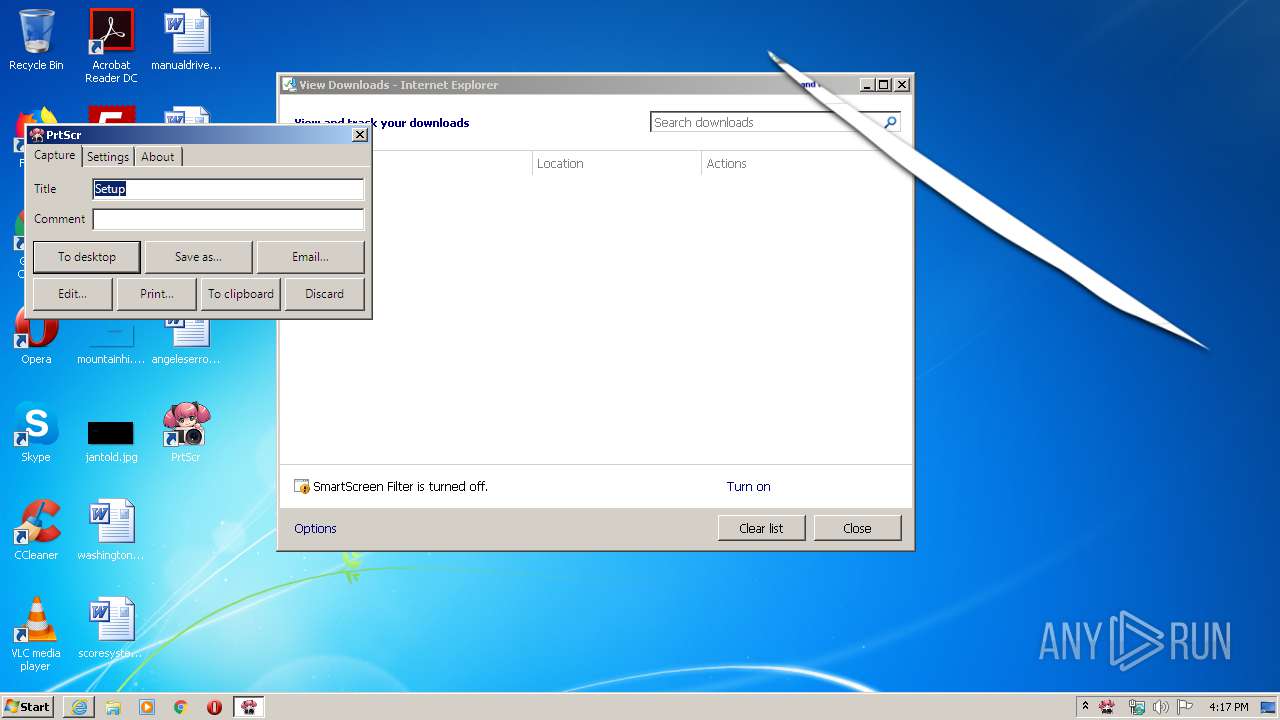Open the volume speaker tray icon

(x=1161, y=707)
